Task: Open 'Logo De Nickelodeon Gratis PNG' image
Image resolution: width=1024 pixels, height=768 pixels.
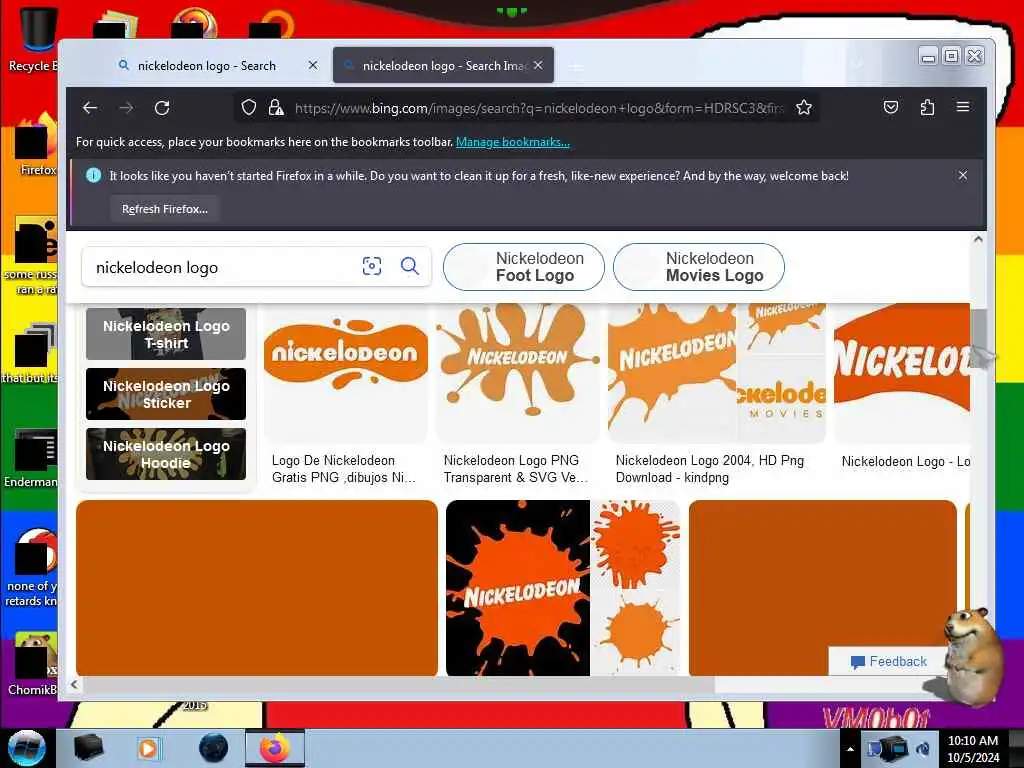Action: pos(345,372)
